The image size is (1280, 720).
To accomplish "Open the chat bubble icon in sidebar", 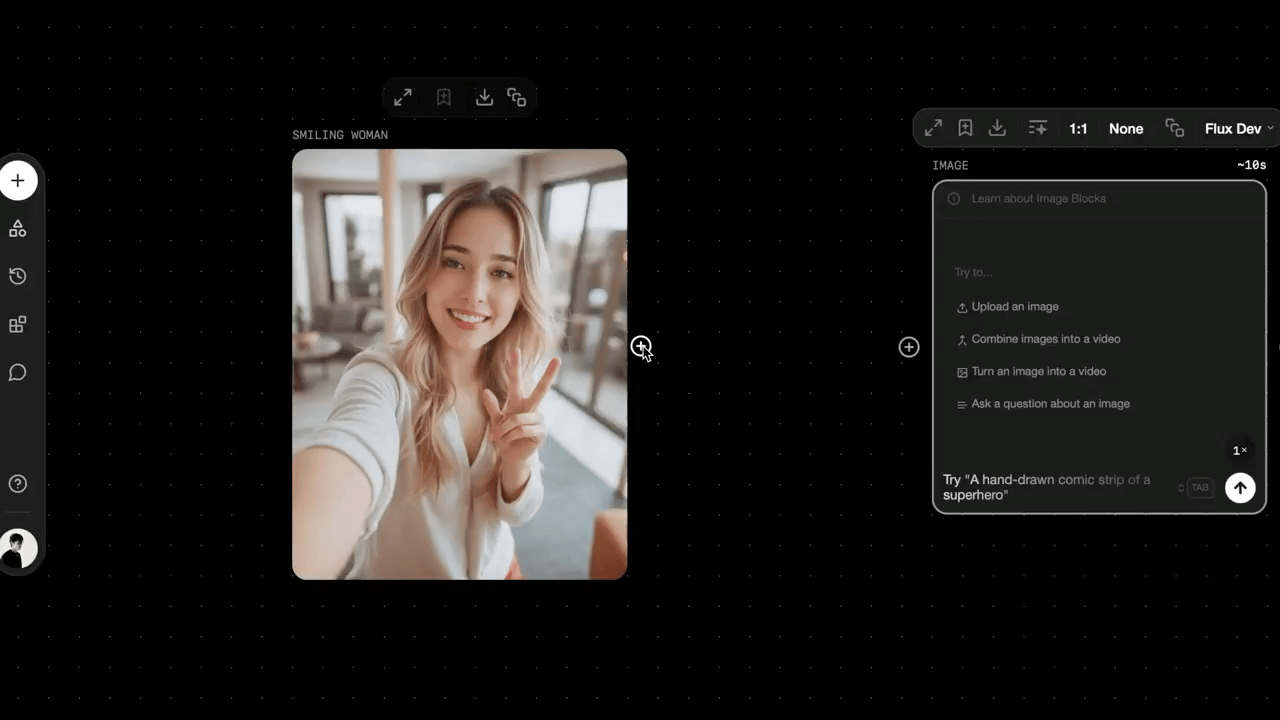I will [18, 373].
